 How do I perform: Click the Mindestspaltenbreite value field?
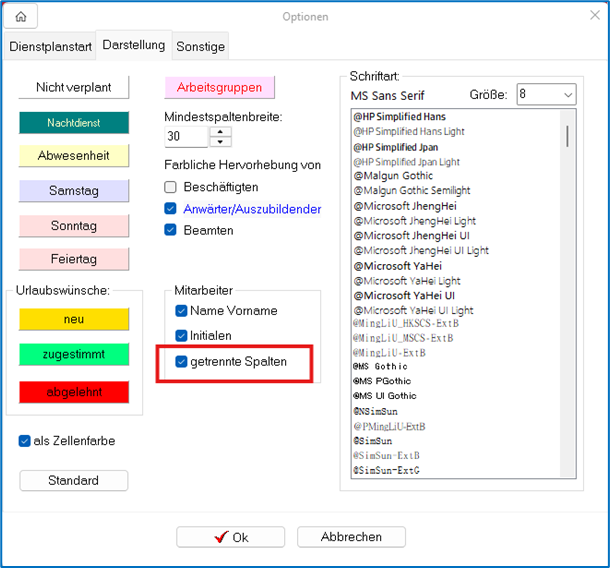point(186,137)
